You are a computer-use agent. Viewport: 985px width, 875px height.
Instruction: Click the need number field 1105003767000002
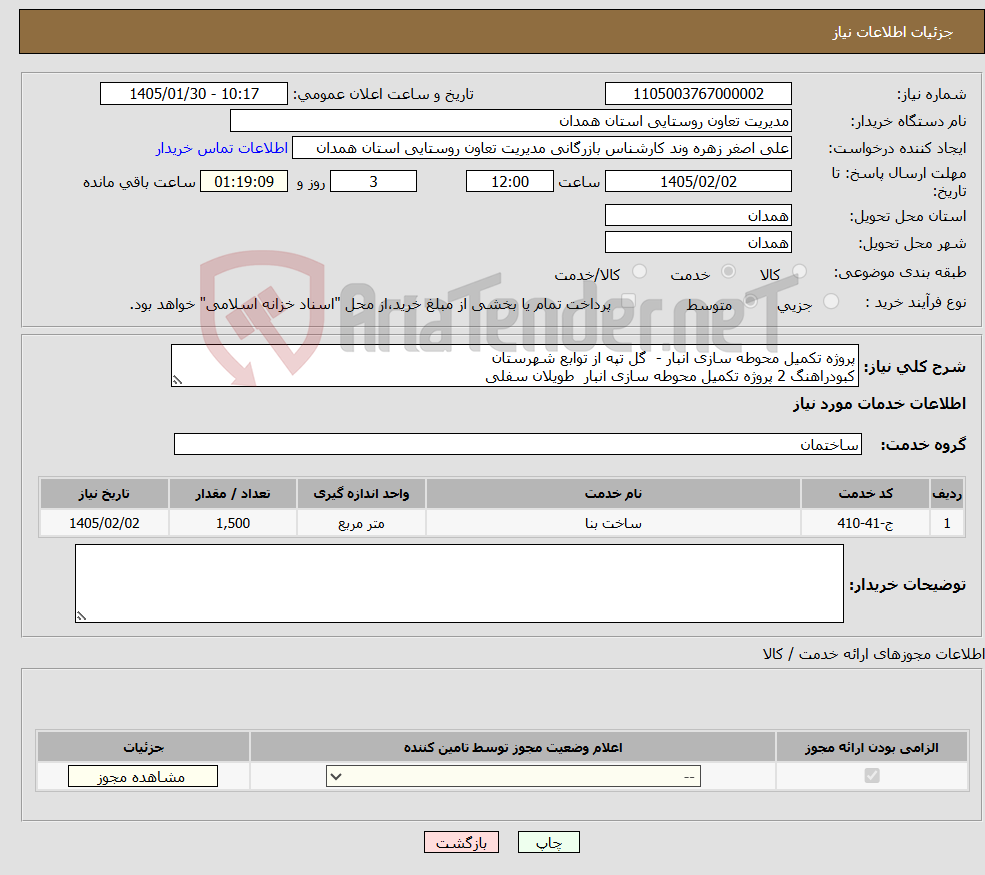[698, 94]
